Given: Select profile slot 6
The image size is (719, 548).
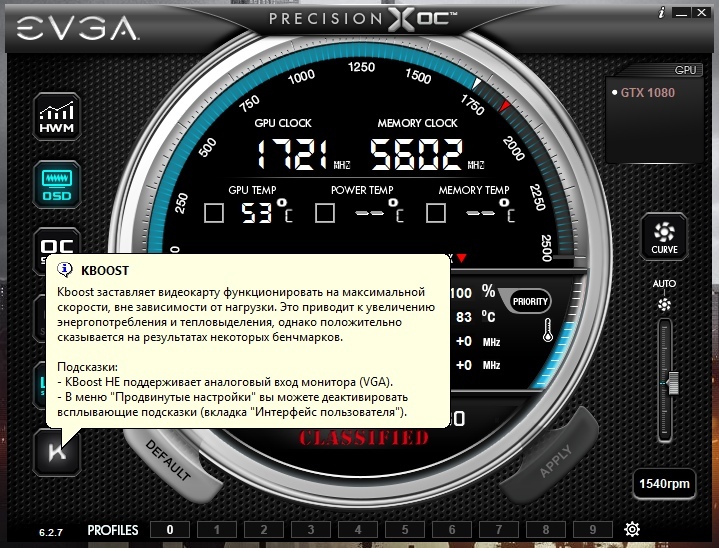Looking at the screenshot, I should (x=452, y=530).
